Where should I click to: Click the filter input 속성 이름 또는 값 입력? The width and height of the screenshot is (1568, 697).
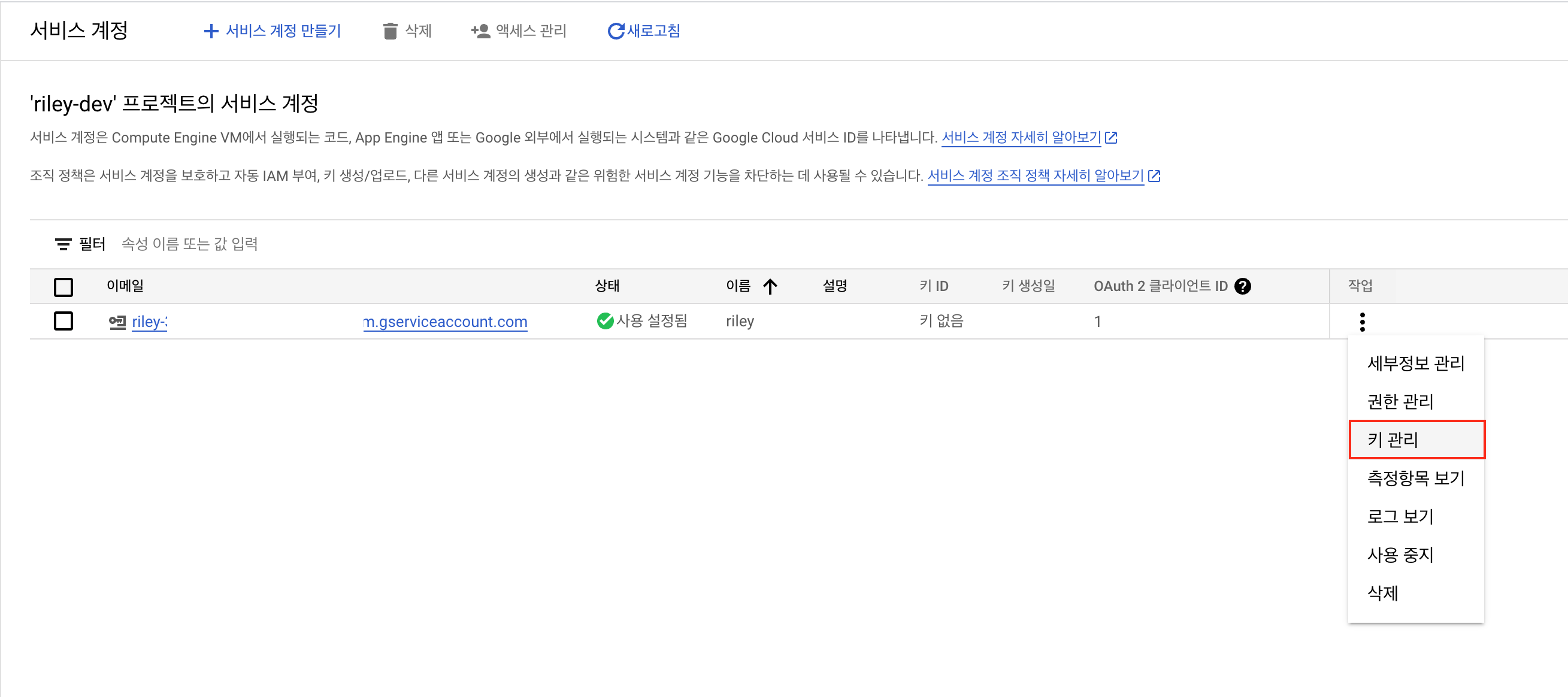[x=189, y=244]
